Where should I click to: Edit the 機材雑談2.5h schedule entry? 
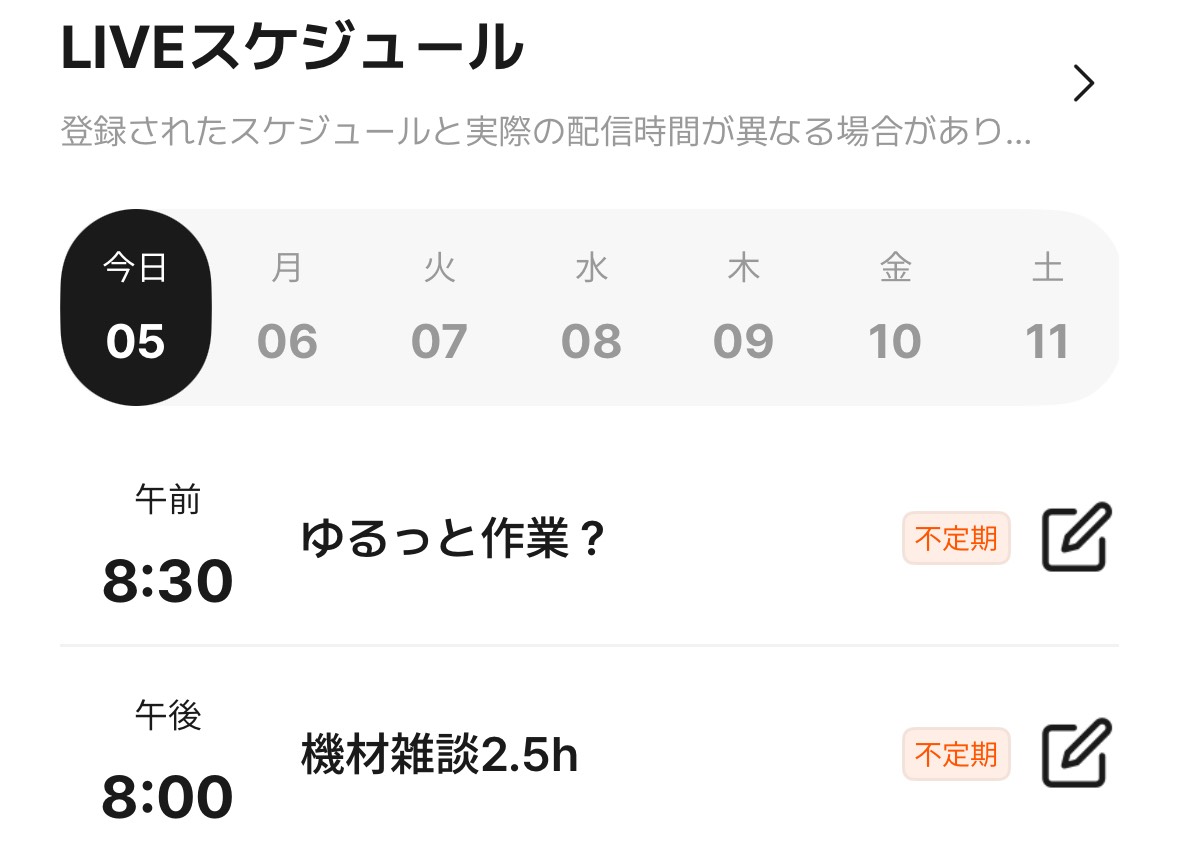tap(1076, 753)
